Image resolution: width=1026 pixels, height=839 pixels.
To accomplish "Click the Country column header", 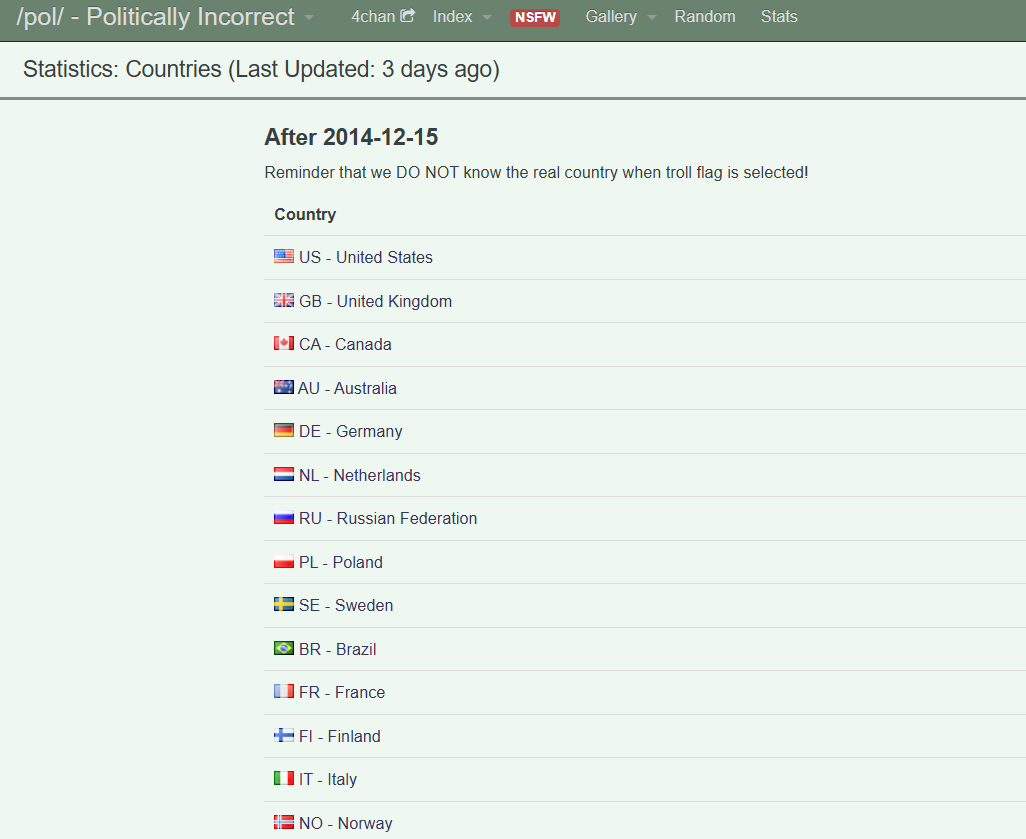I will point(305,214).
